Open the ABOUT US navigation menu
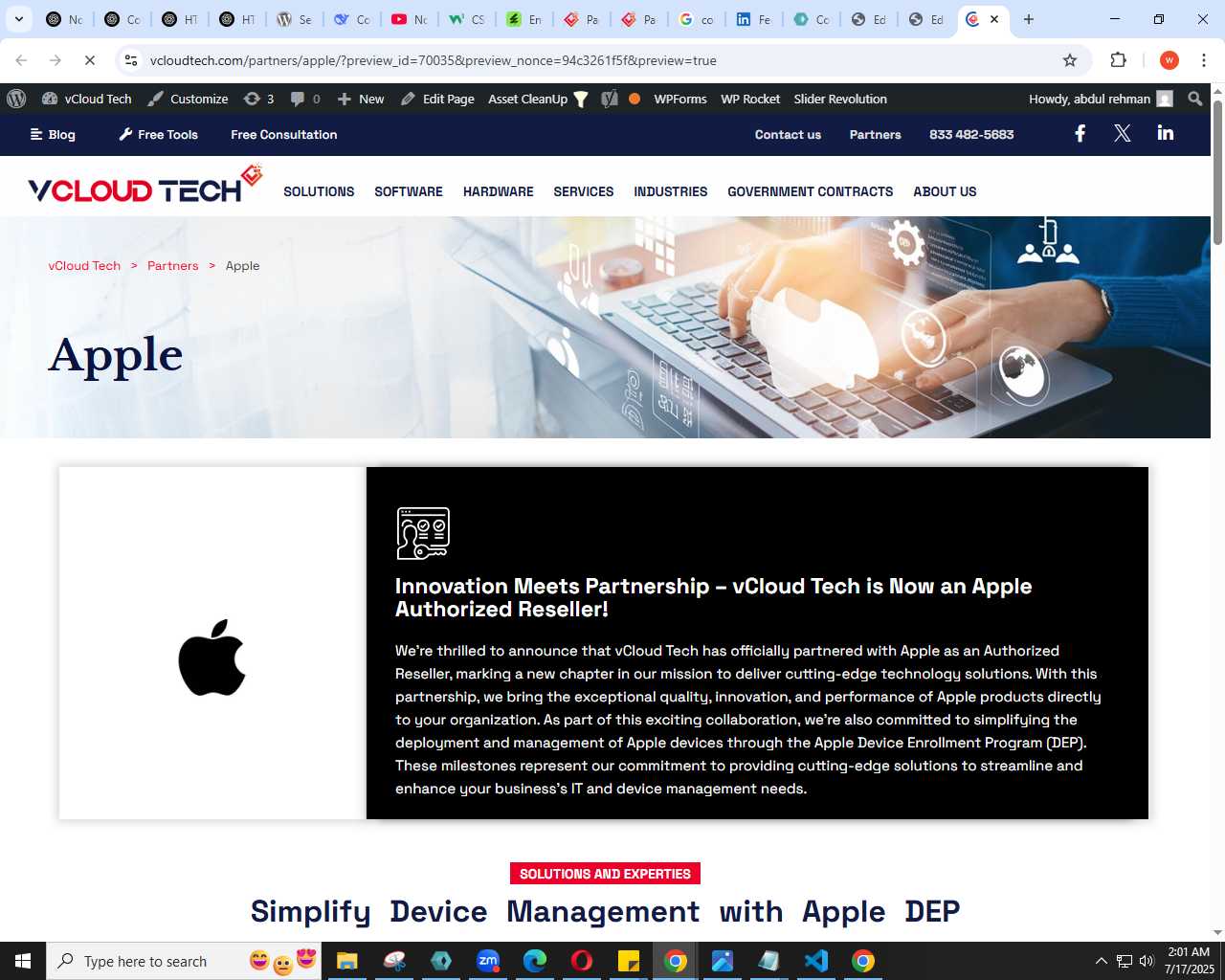1225x980 pixels. point(945,191)
